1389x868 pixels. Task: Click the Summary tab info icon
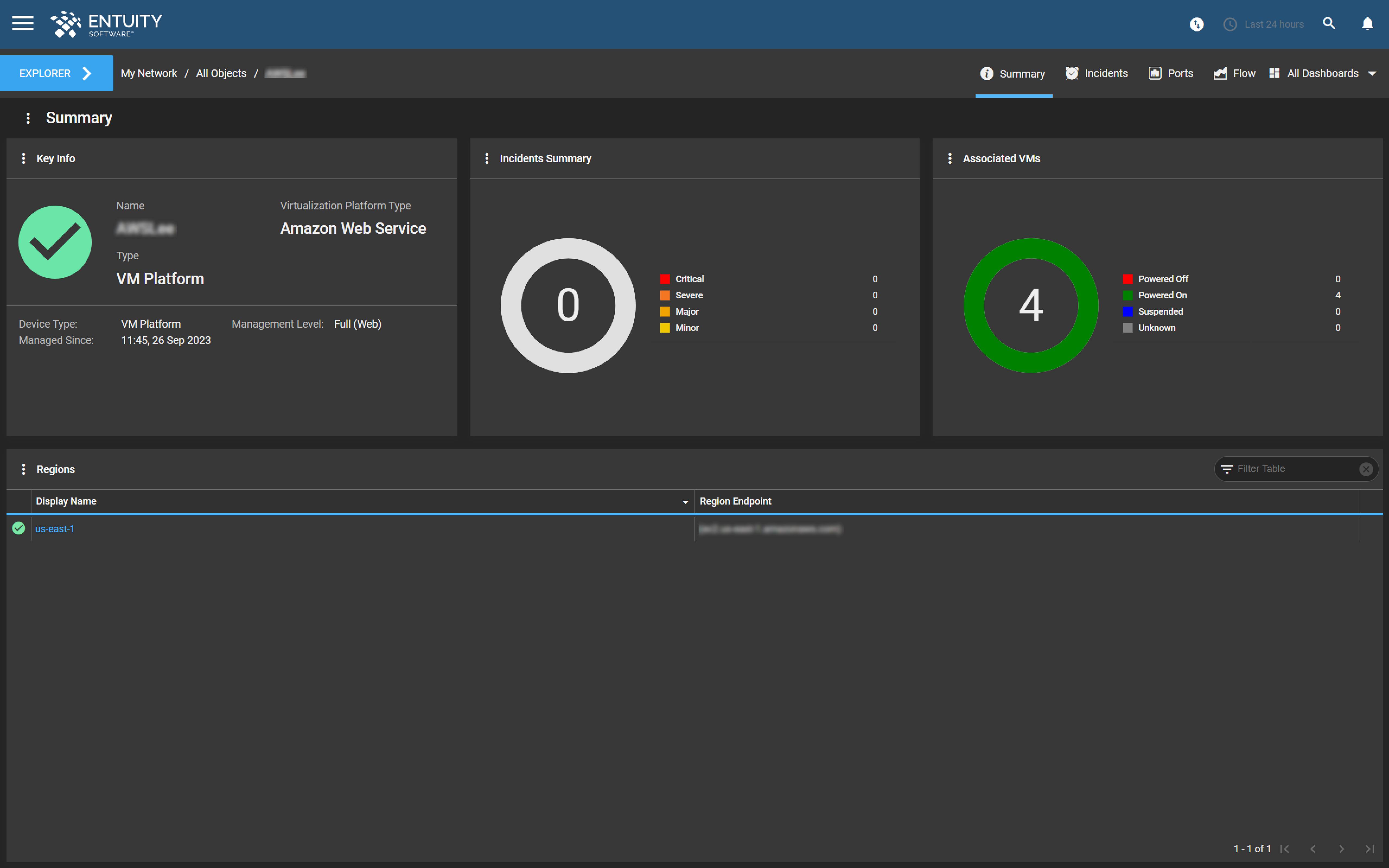(x=987, y=74)
